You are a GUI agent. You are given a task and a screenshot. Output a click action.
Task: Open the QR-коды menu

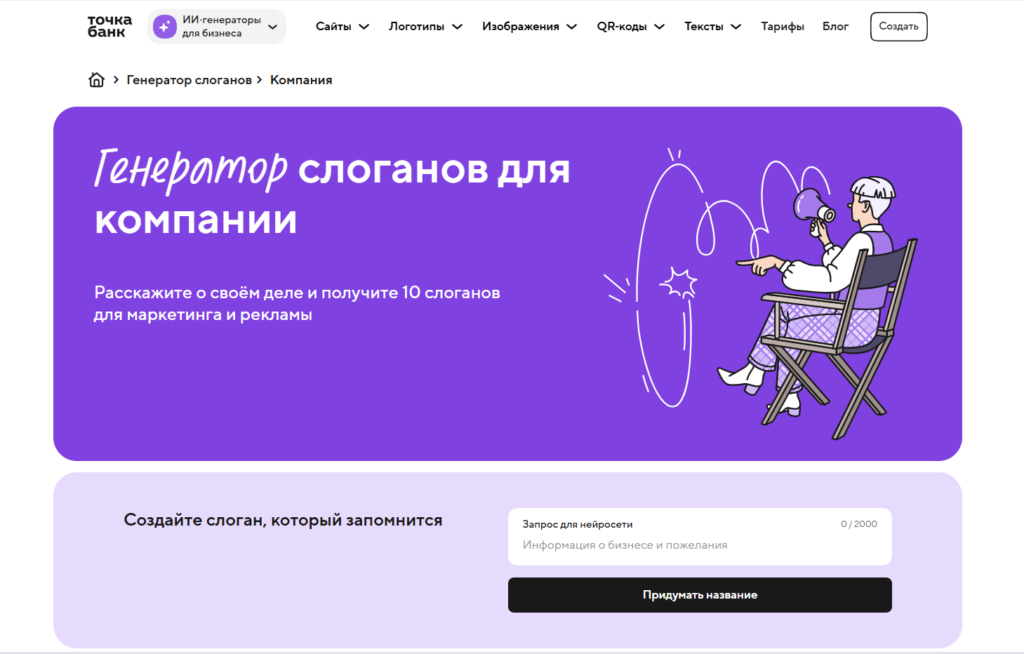click(x=622, y=27)
